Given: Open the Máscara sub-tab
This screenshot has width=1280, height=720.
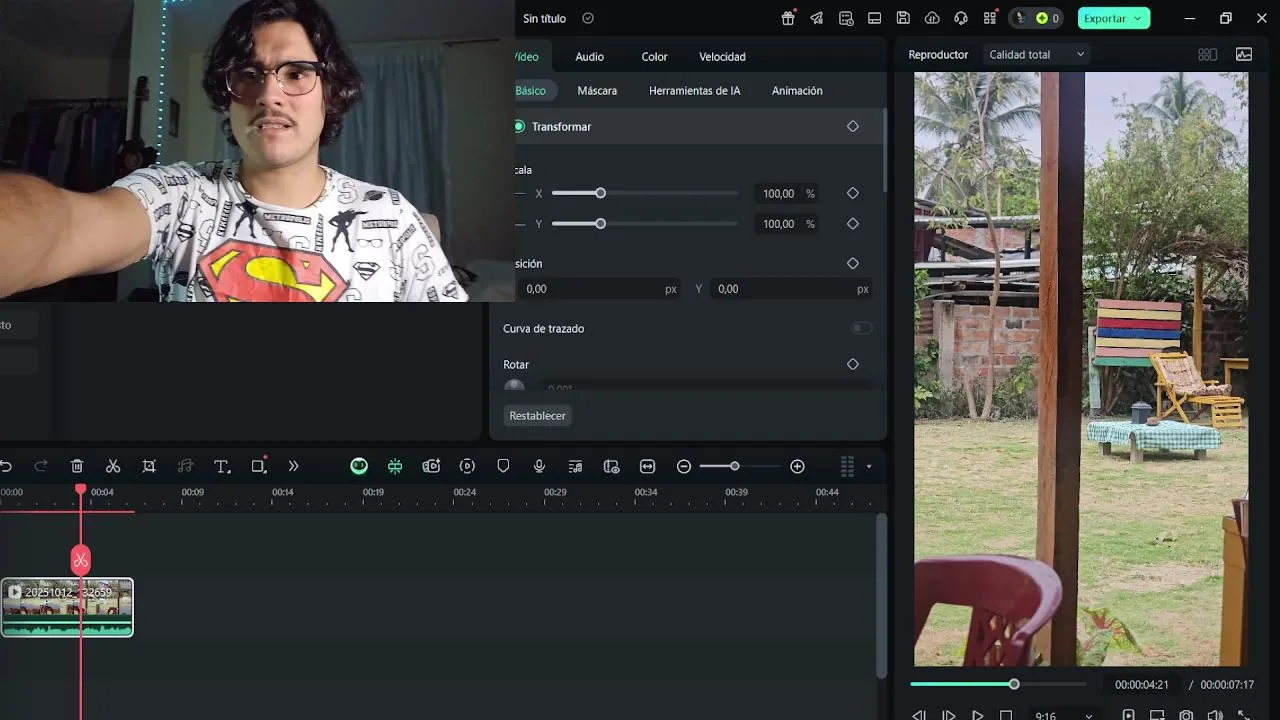Looking at the screenshot, I should click(597, 91).
